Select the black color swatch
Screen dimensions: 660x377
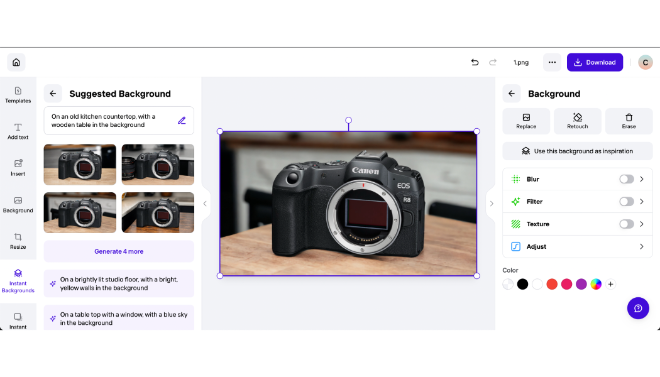point(522,284)
